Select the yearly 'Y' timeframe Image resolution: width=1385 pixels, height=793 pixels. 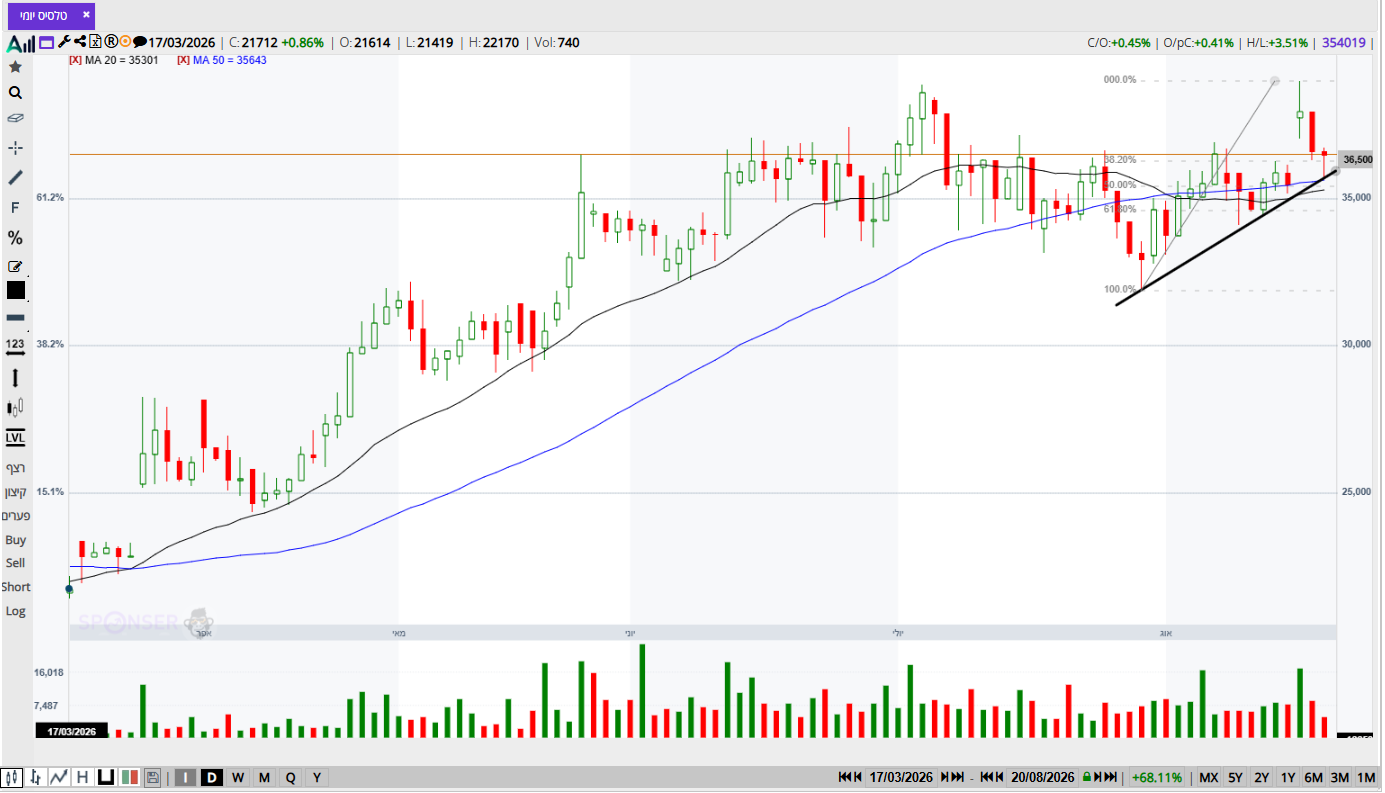tap(316, 777)
